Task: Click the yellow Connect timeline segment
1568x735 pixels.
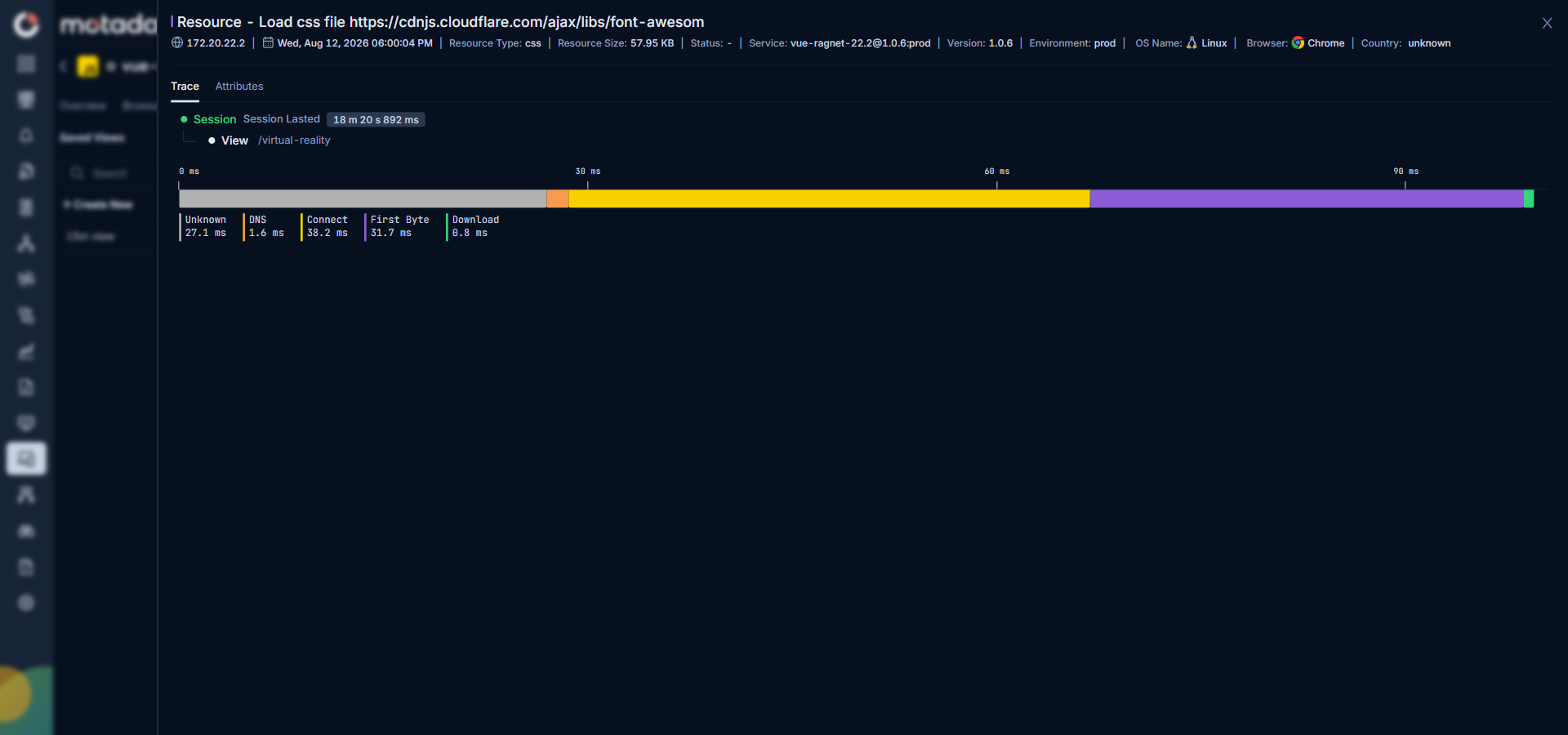Action: click(x=829, y=198)
